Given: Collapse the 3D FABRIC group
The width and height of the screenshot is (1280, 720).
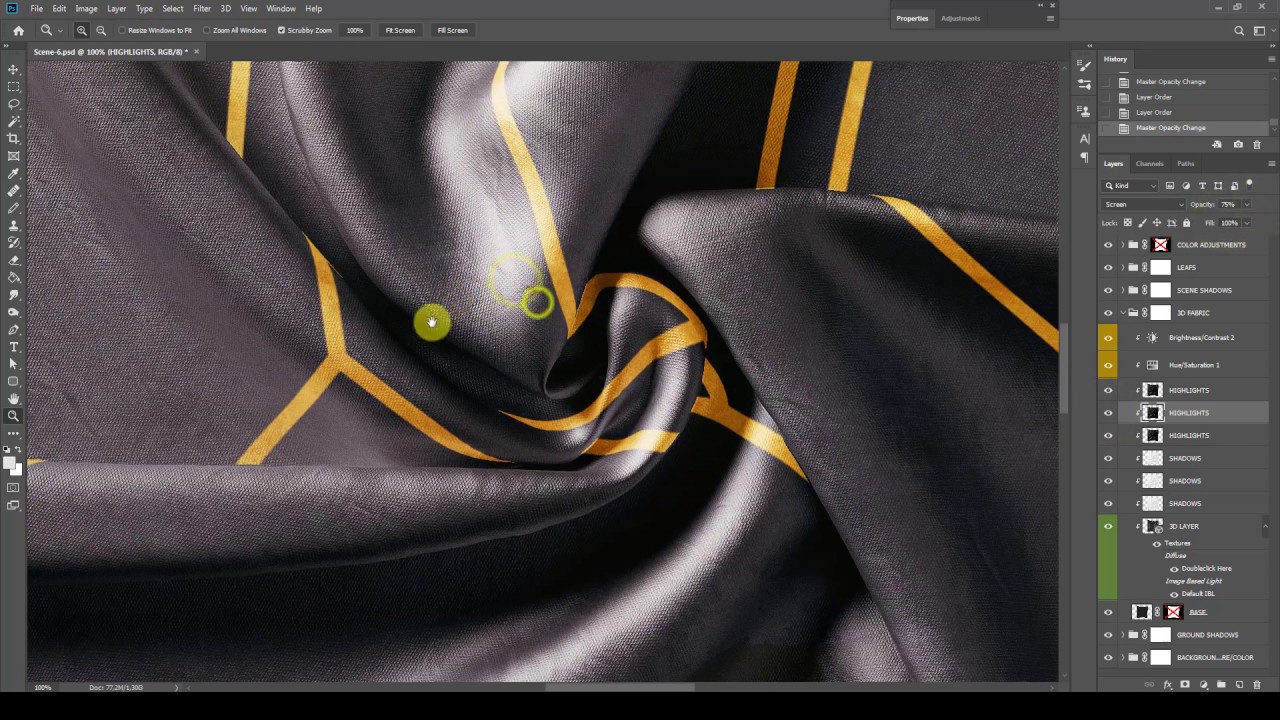Looking at the screenshot, I should click(1122, 313).
